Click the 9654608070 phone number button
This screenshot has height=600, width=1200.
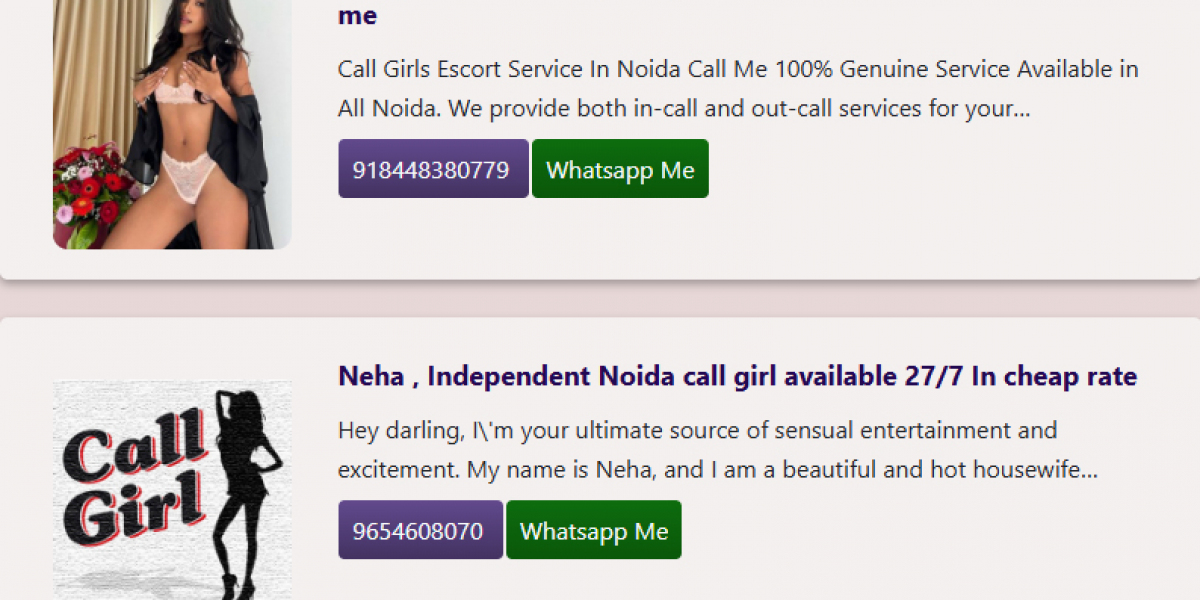pyautogui.click(x=420, y=530)
